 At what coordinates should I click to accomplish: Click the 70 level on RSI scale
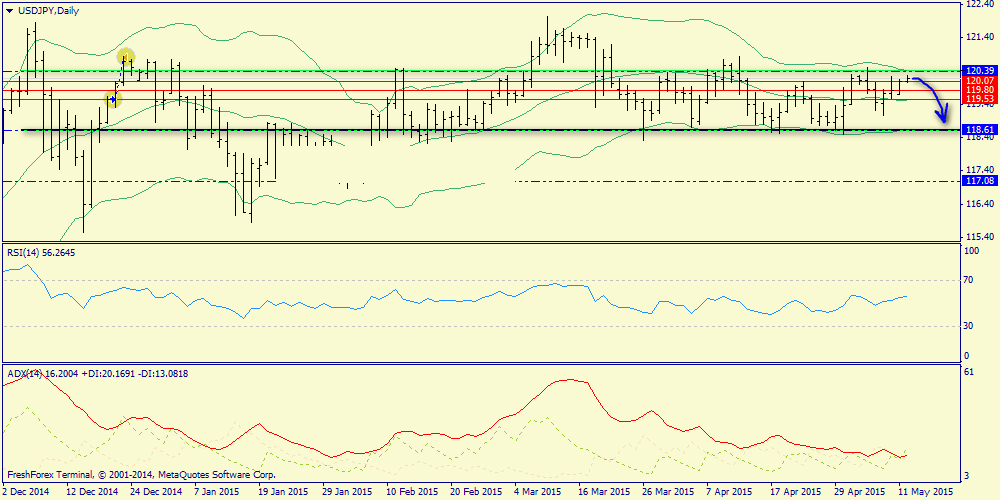(x=966, y=281)
